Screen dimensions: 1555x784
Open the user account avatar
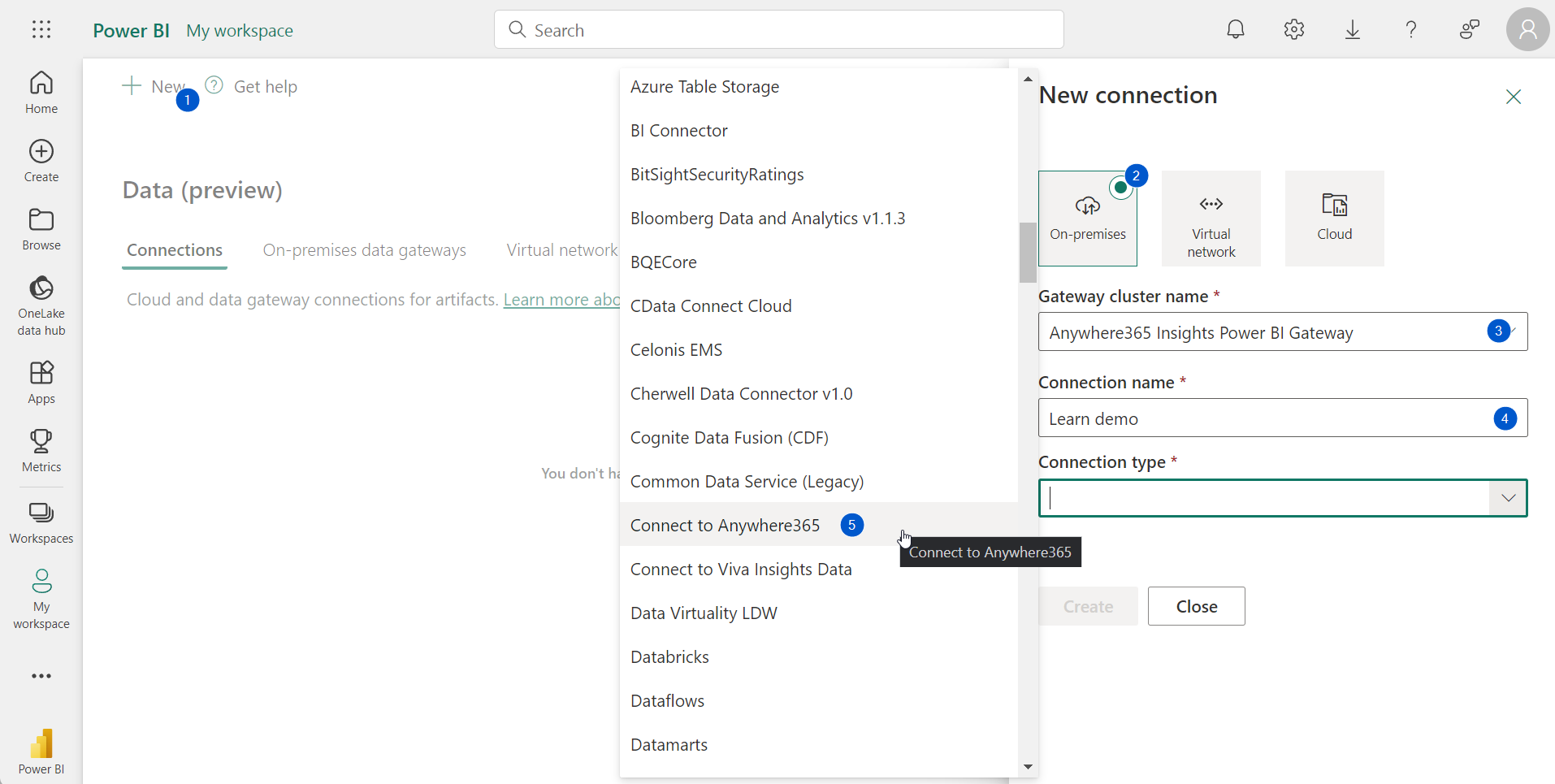pos(1528,30)
